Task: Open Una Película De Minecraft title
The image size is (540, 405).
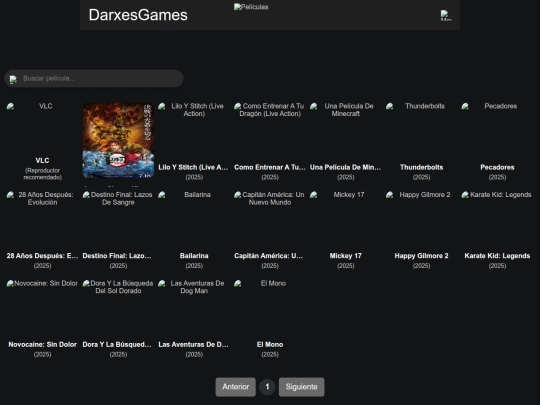Action: tap(345, 167)
